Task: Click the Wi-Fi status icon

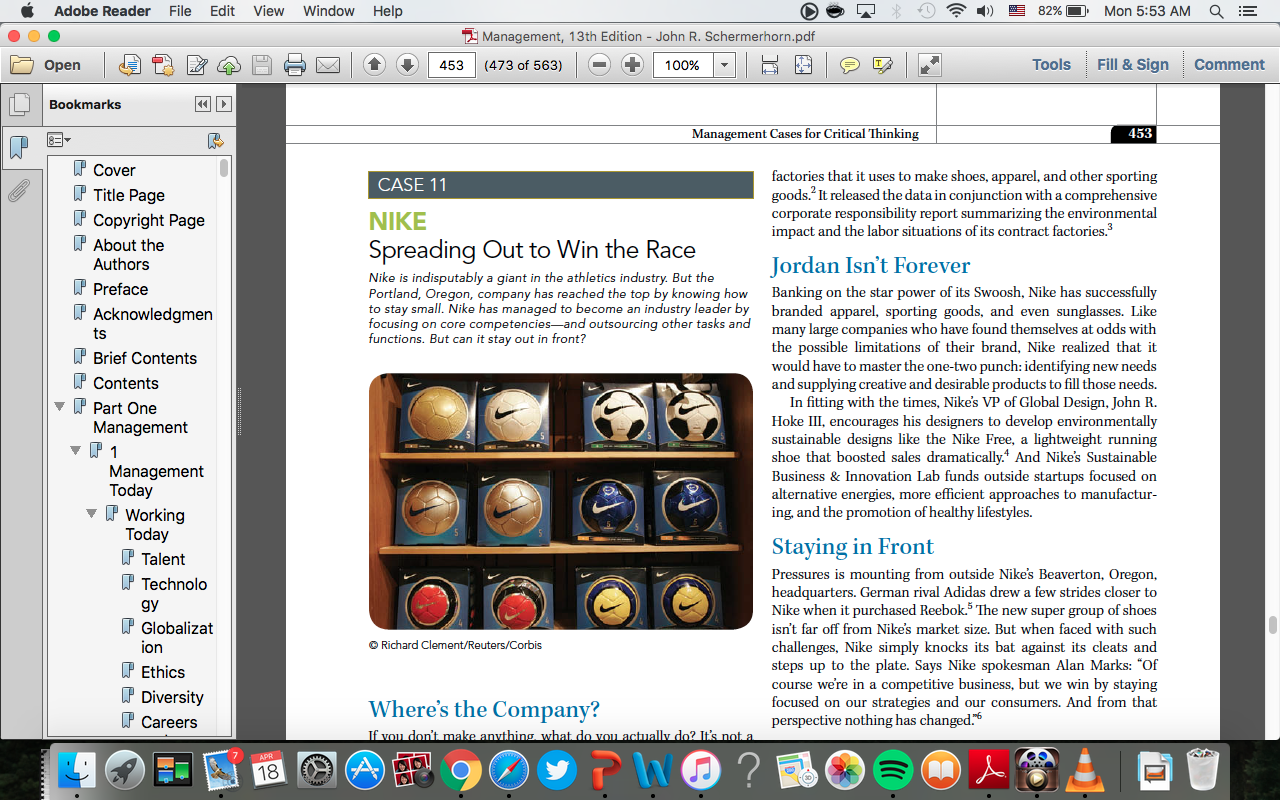Action: [956, 11]
